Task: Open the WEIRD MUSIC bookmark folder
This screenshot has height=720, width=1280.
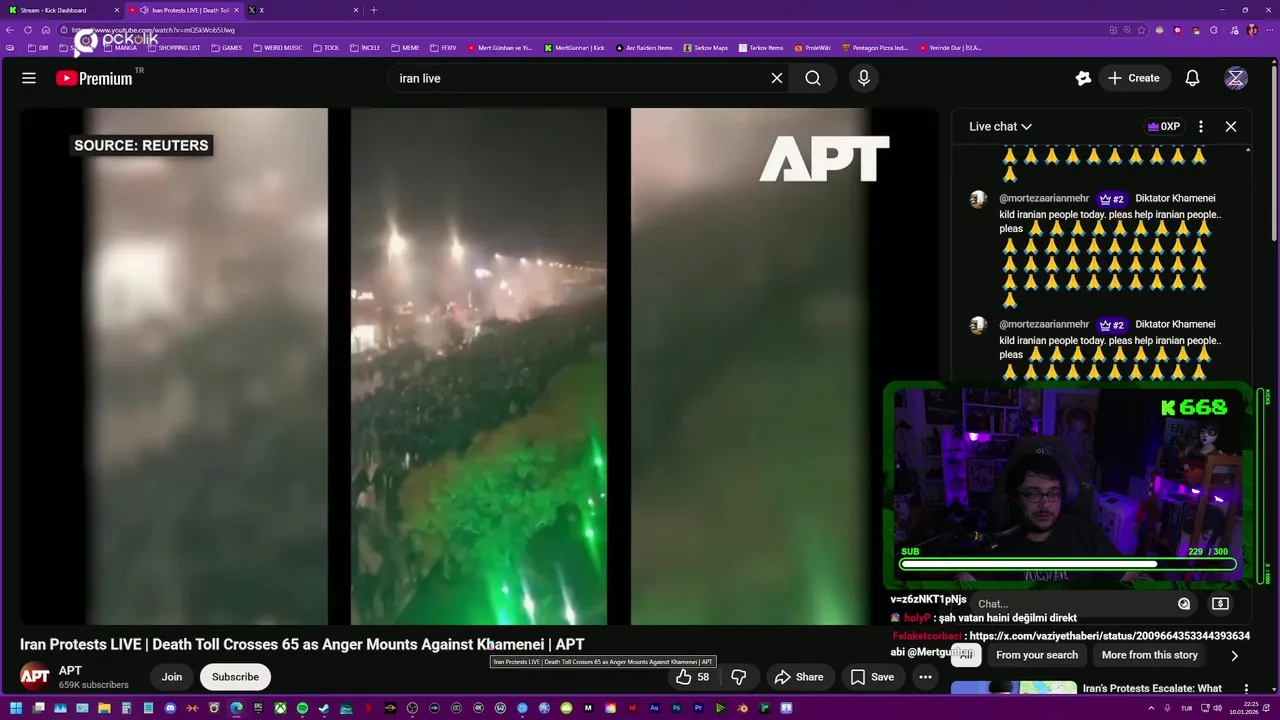Action: click(277, 48)
